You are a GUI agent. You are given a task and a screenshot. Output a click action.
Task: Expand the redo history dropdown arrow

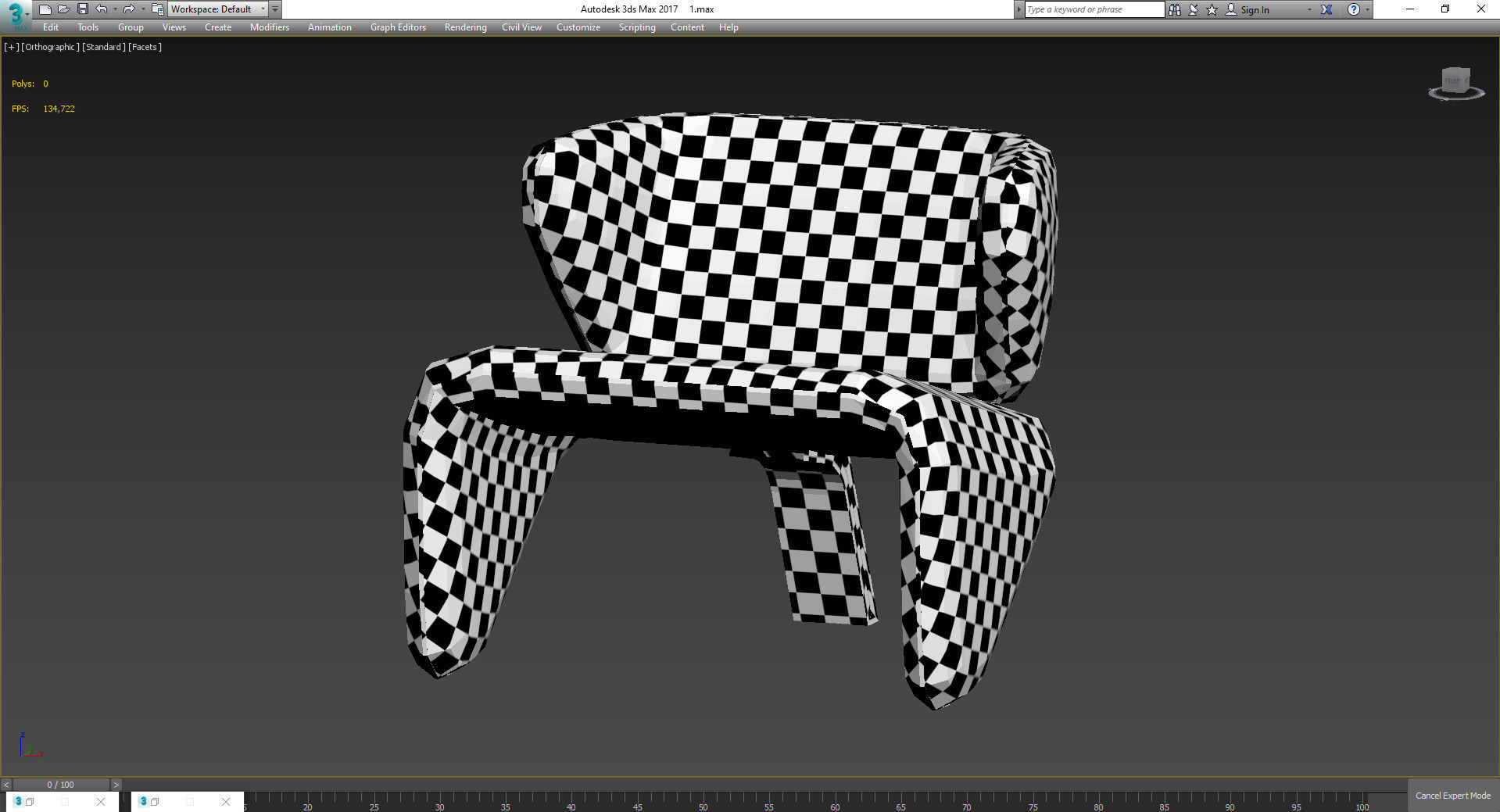click(x=142, y=9)
